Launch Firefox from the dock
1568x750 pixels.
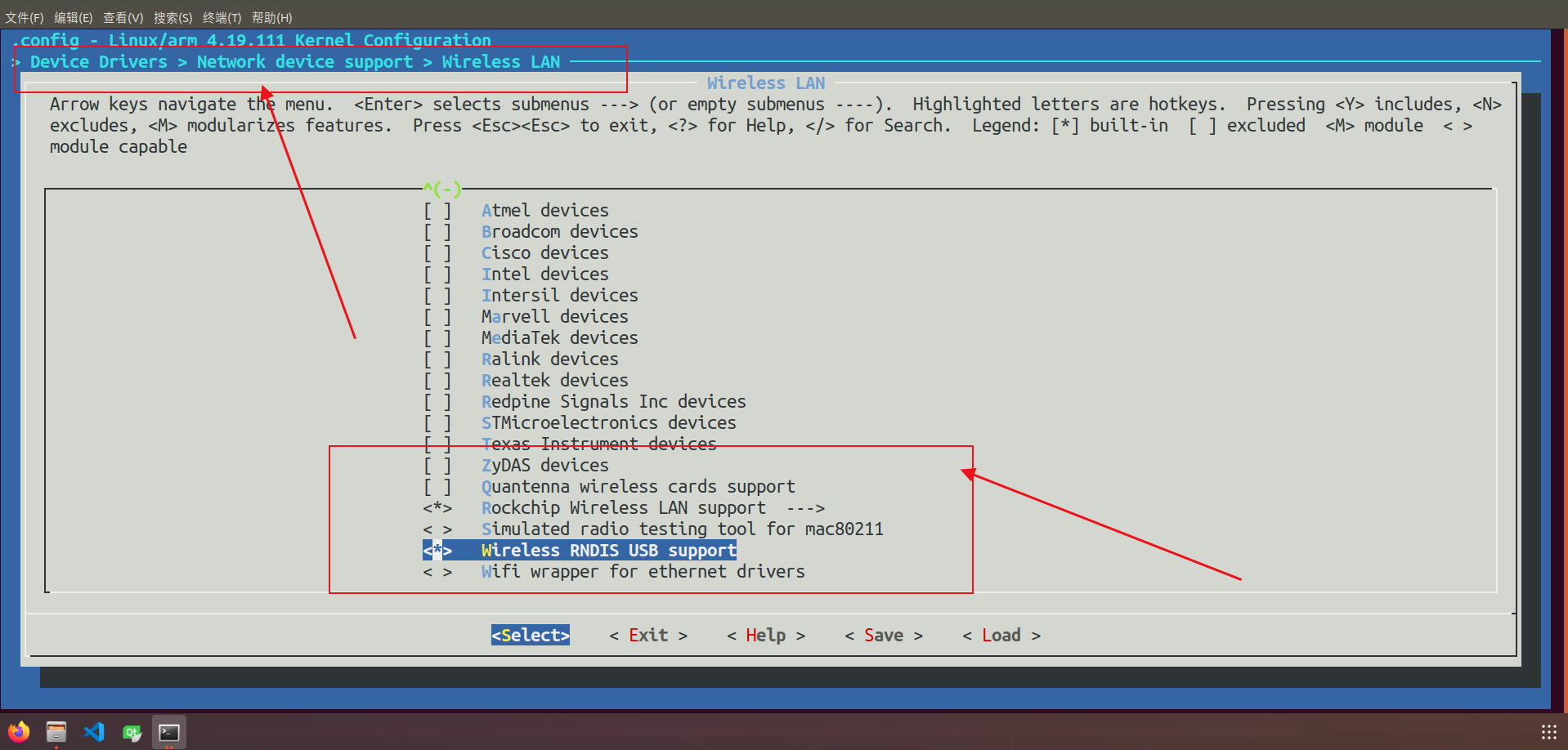click(x=19, y=731)
